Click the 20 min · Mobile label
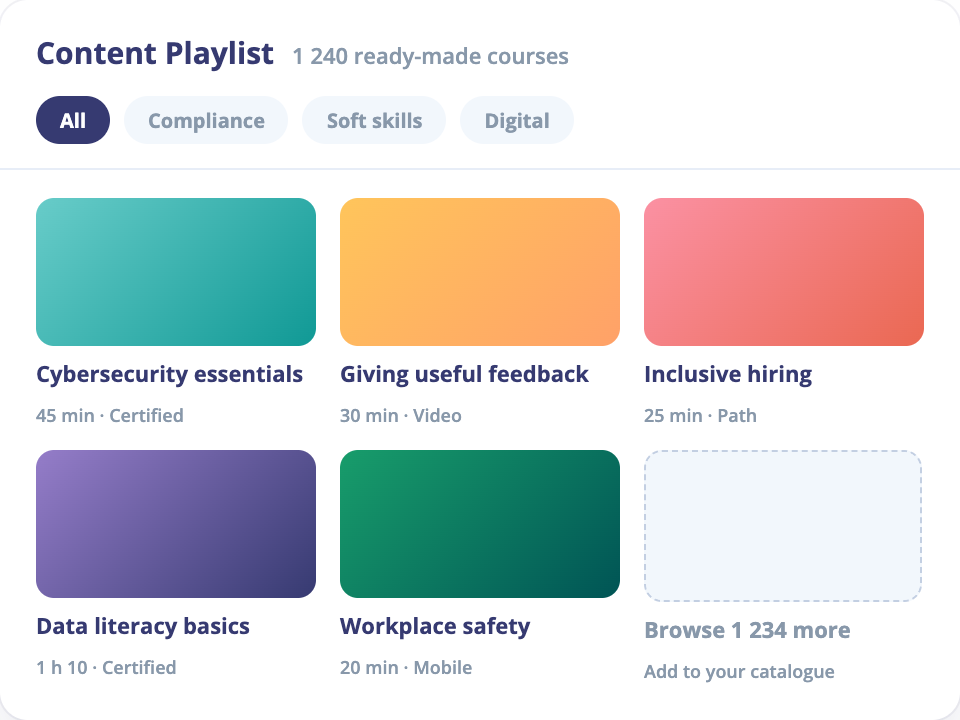 pyautogui.click(x=406, y=667)
